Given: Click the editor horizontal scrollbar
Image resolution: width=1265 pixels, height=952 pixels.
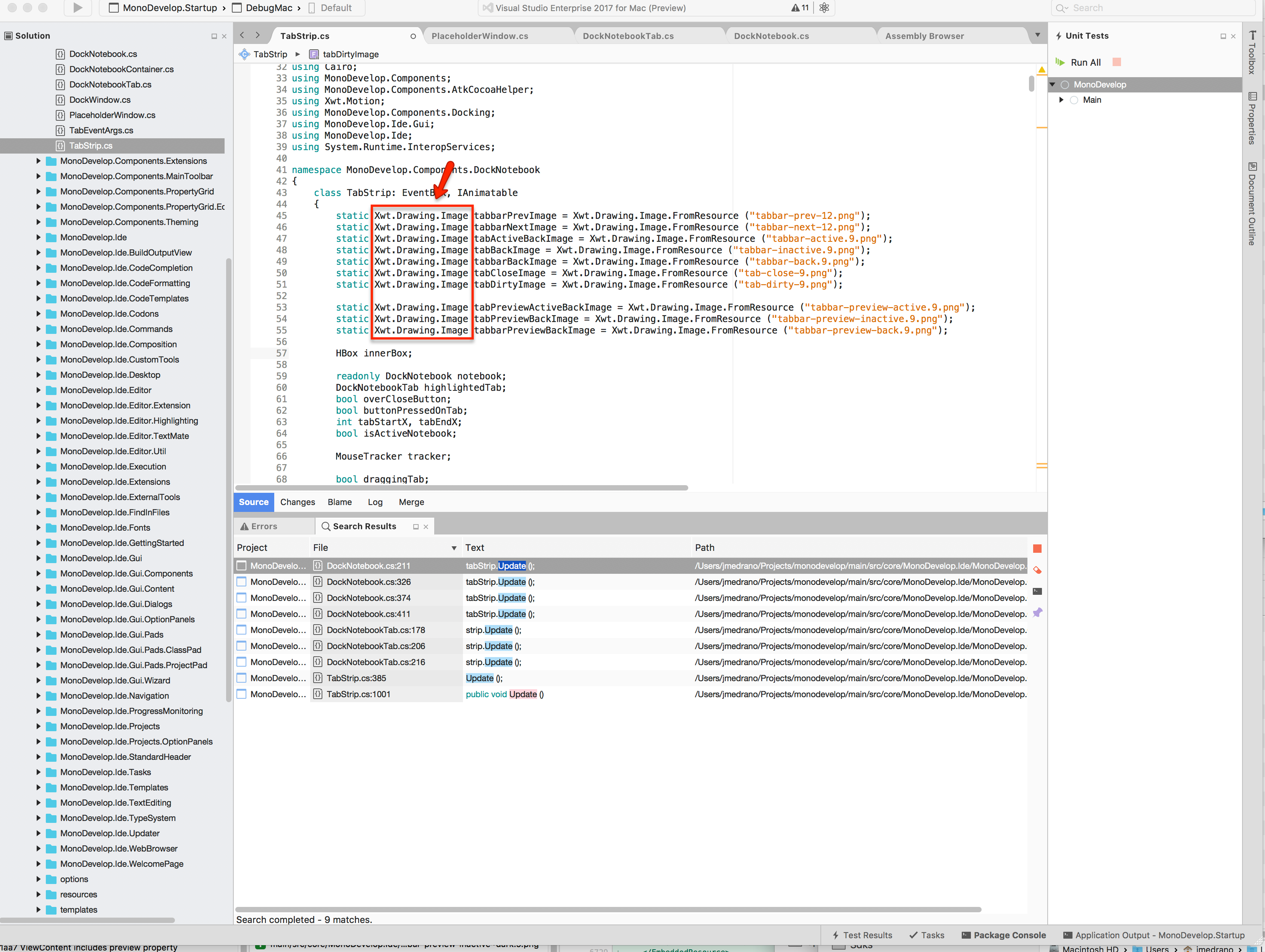Looking at the screenshot, I should (462, 488).
